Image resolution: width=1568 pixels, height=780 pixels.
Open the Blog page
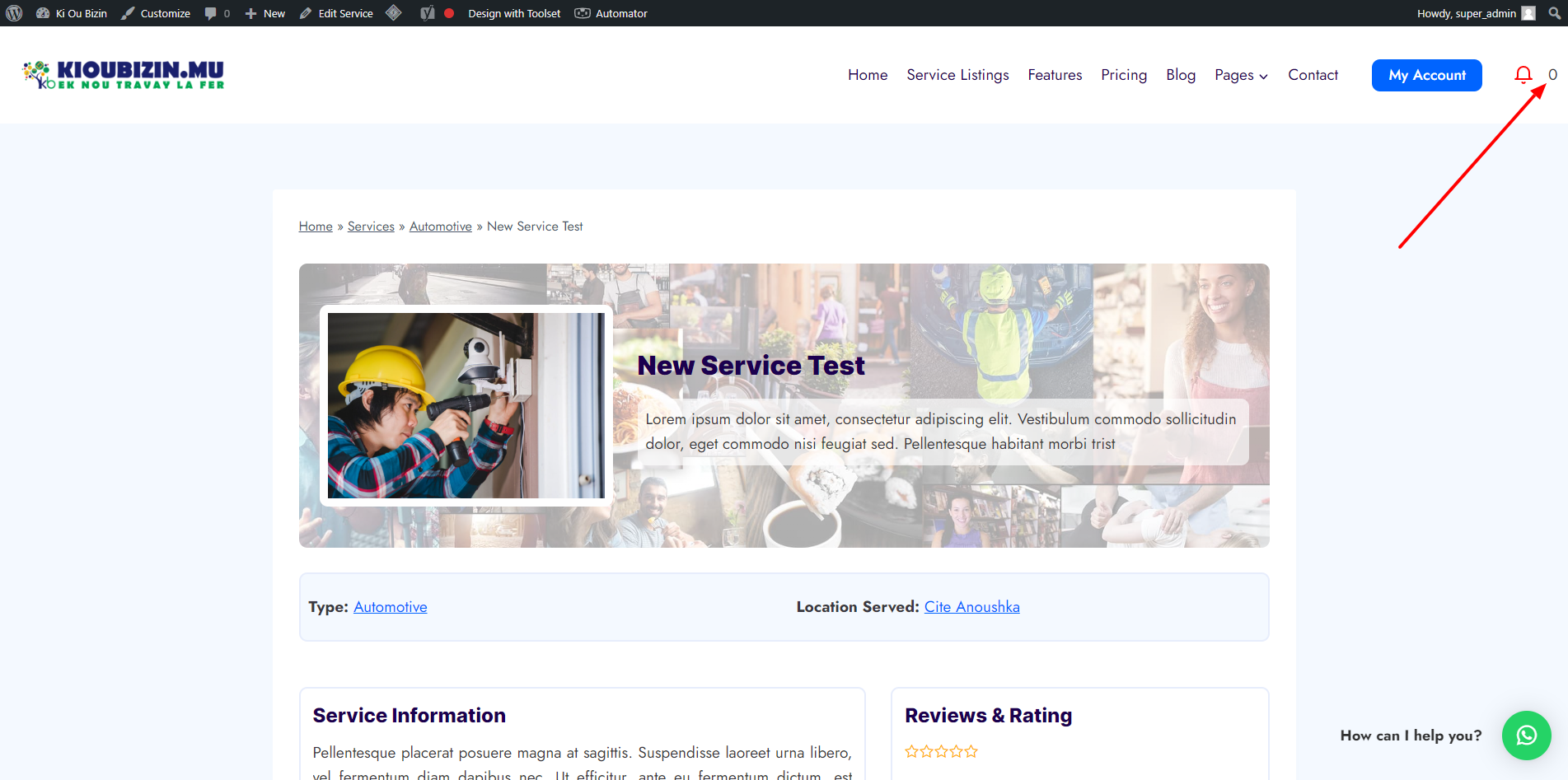tap(1181, 75)
